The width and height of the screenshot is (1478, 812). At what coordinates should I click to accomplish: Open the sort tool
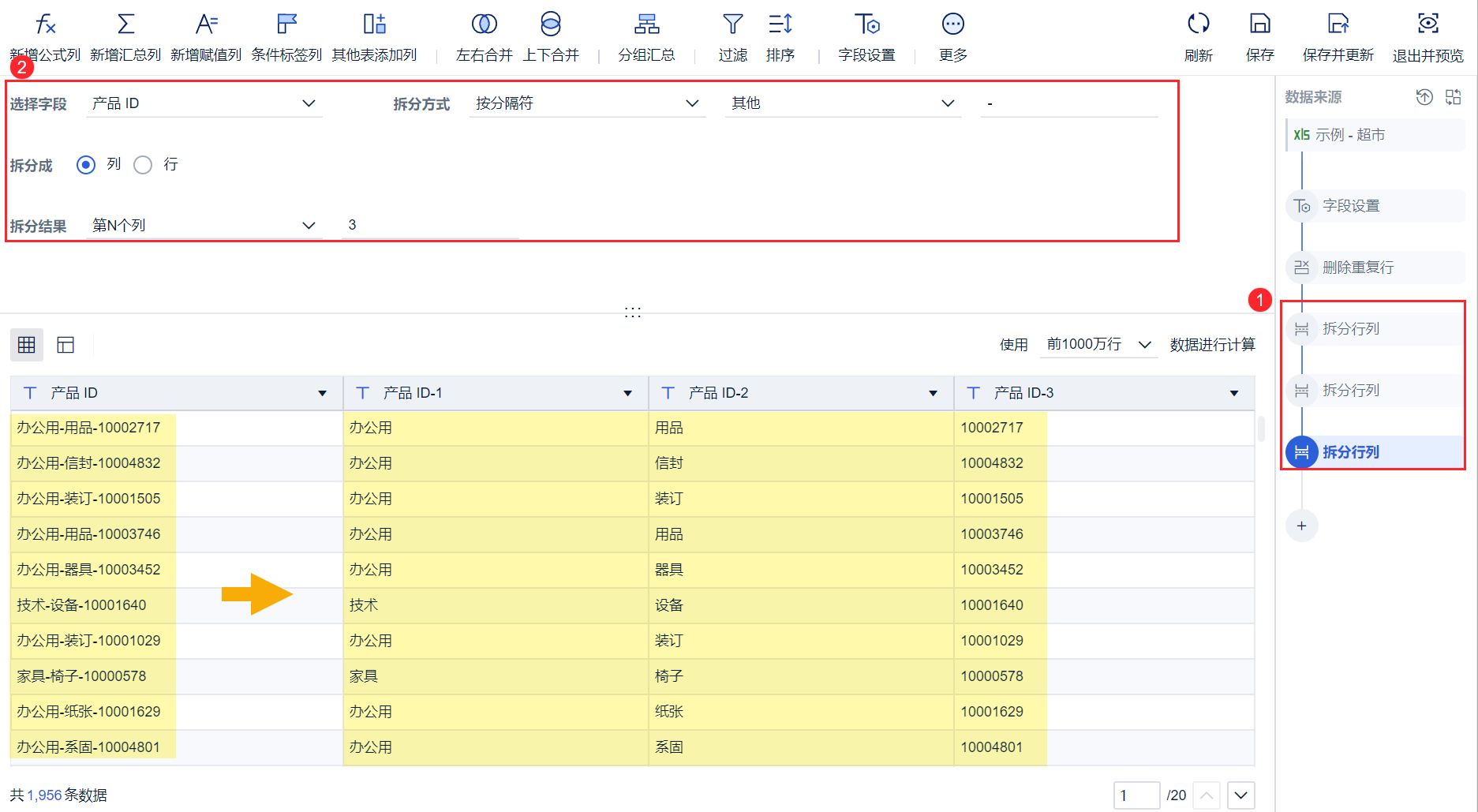point(780,36)
